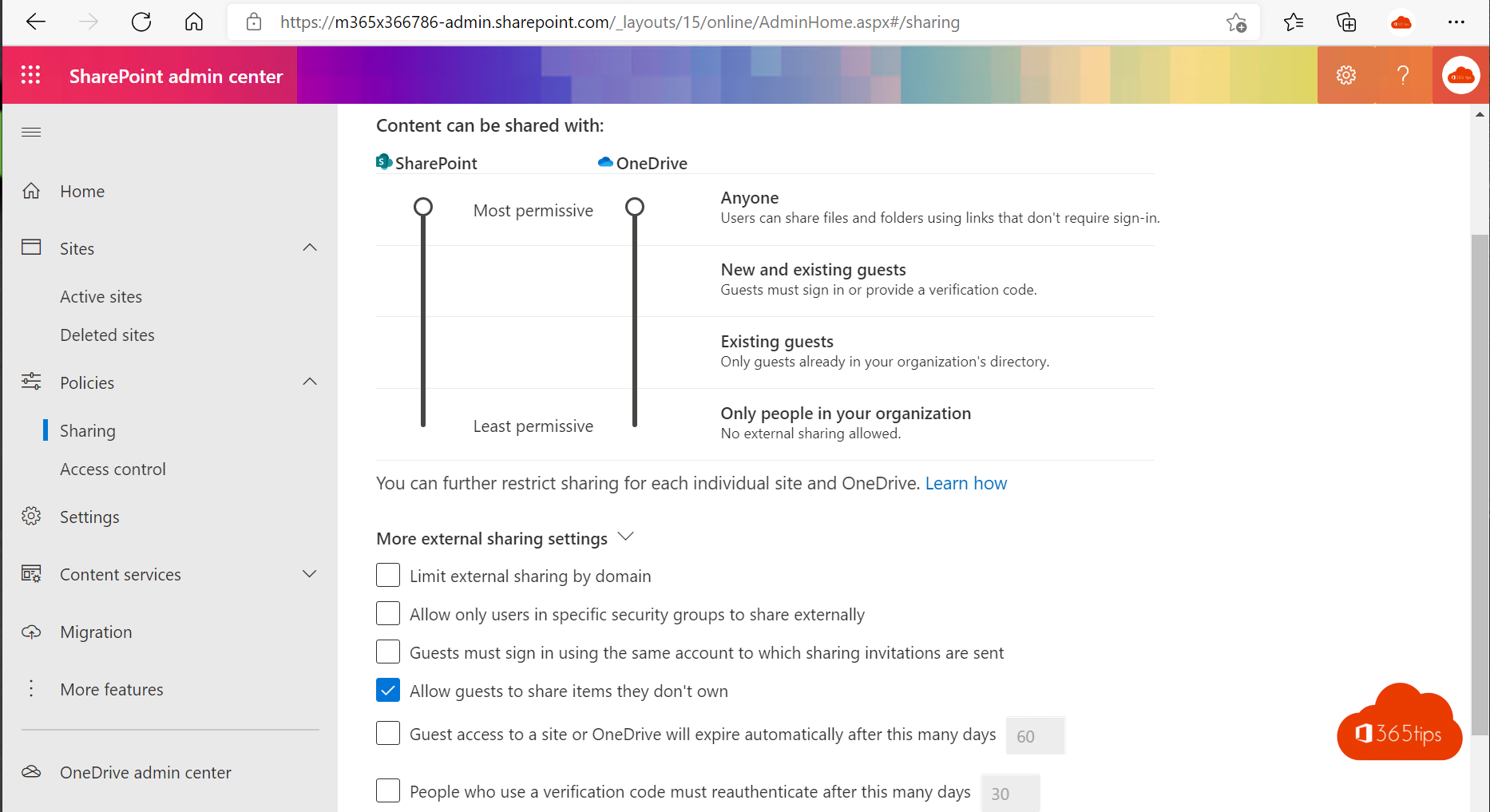Select Sharing under Policies
Screen dimensions: 1490x812
88,431
